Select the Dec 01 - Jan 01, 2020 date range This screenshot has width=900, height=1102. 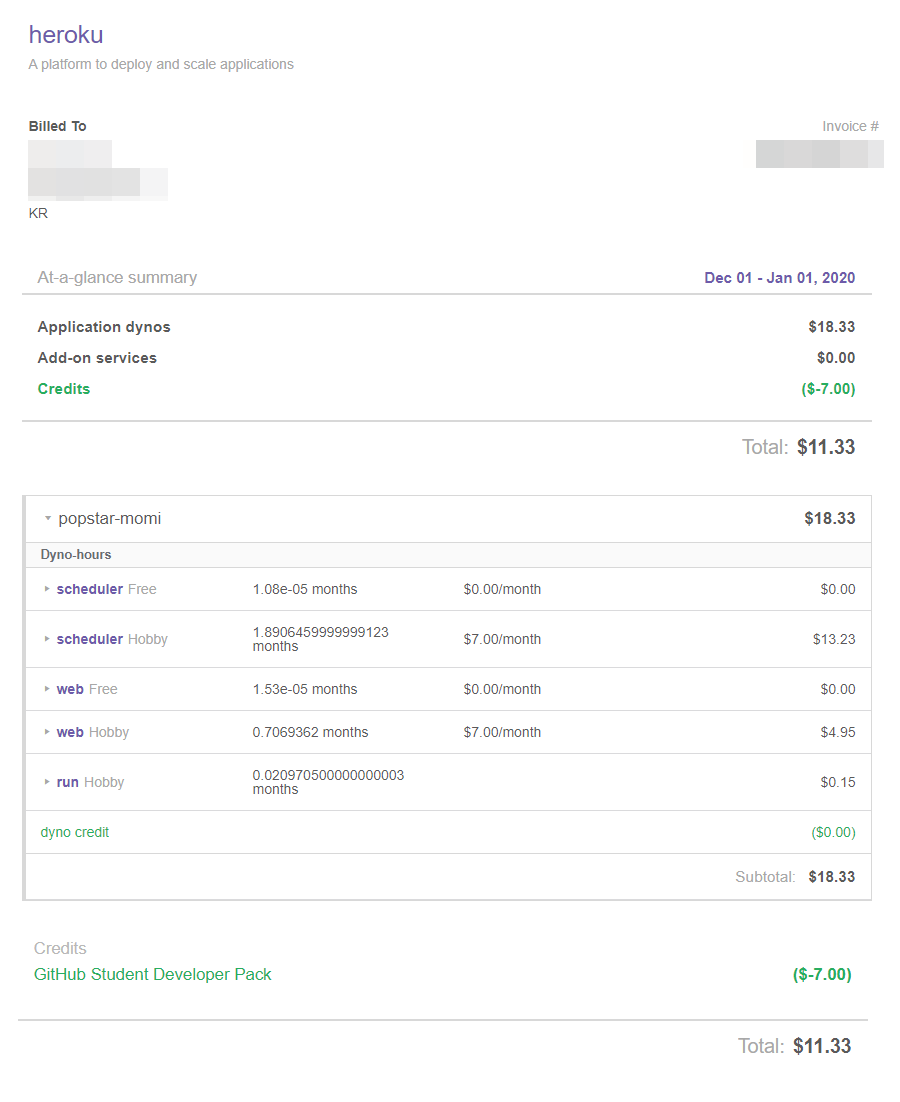pos(780,278)
